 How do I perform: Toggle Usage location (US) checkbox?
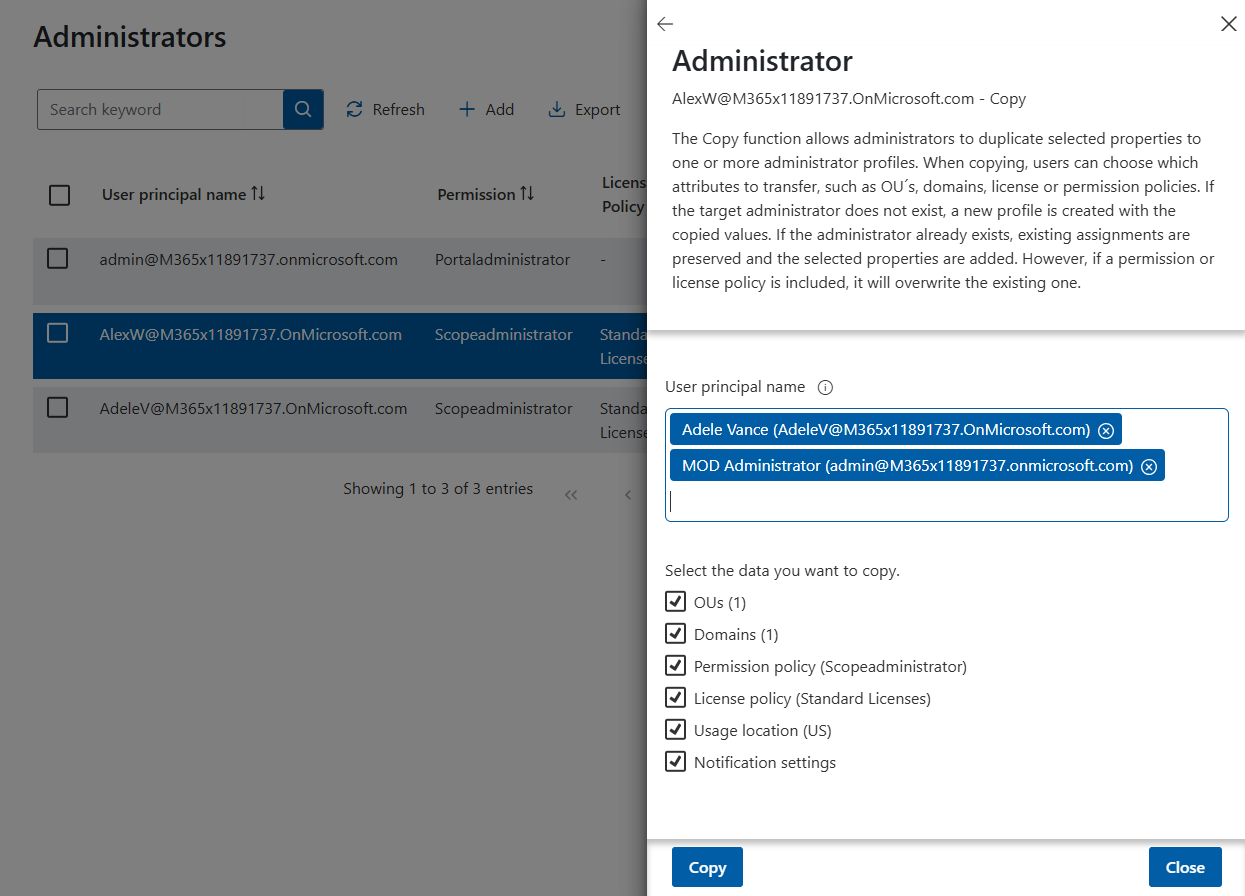click(676, 730)
